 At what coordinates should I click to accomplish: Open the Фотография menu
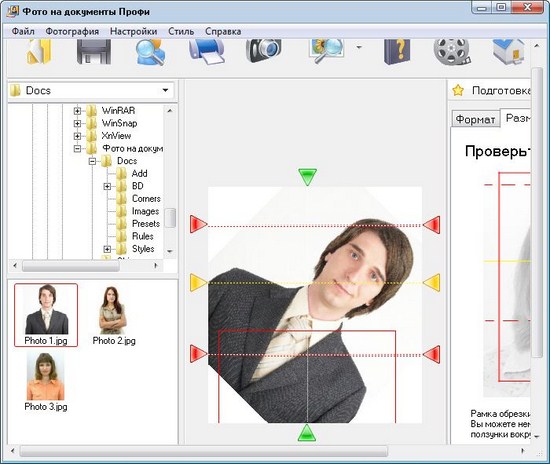click(72, 32)
